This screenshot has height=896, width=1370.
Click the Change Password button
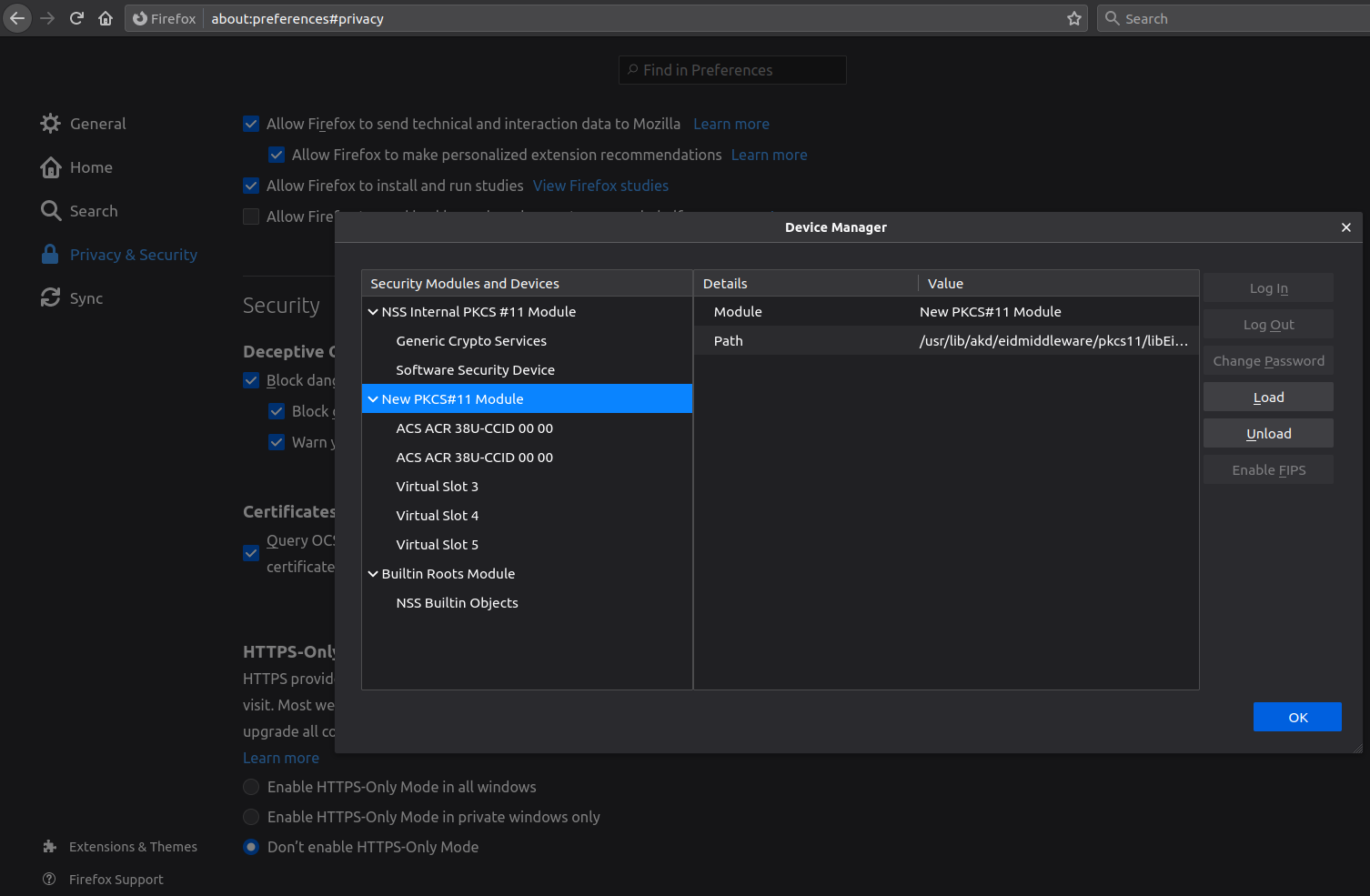[x=1268, y=361]
